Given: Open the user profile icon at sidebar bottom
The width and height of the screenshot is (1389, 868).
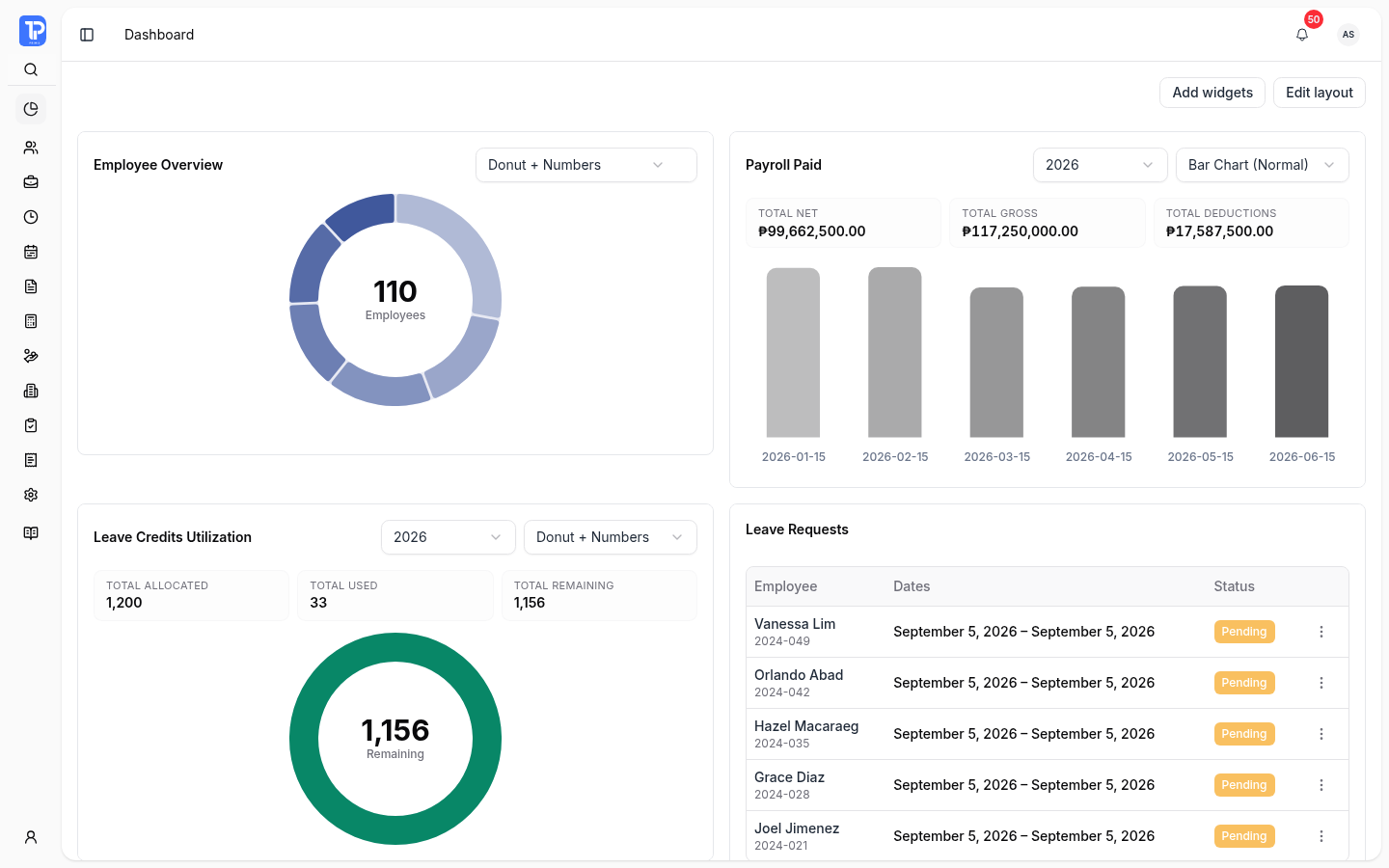Looking at the screenshot, I should point(31,837).
